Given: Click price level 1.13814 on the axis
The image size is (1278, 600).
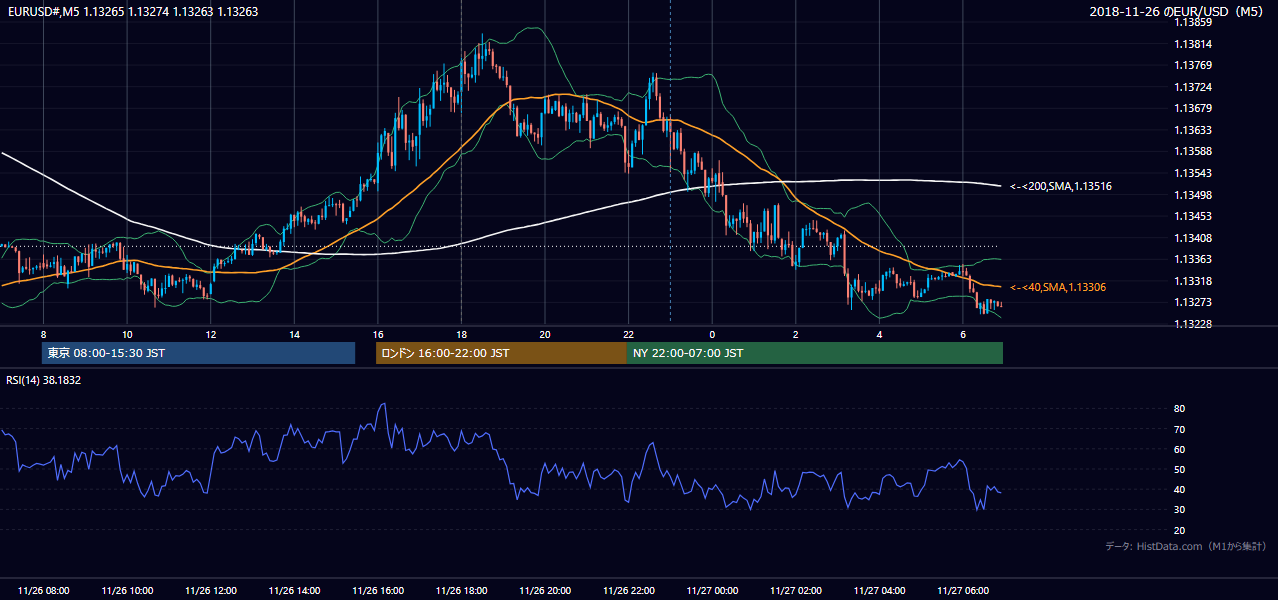Looking at the screenshot, I should click(x=1194, y=44).
